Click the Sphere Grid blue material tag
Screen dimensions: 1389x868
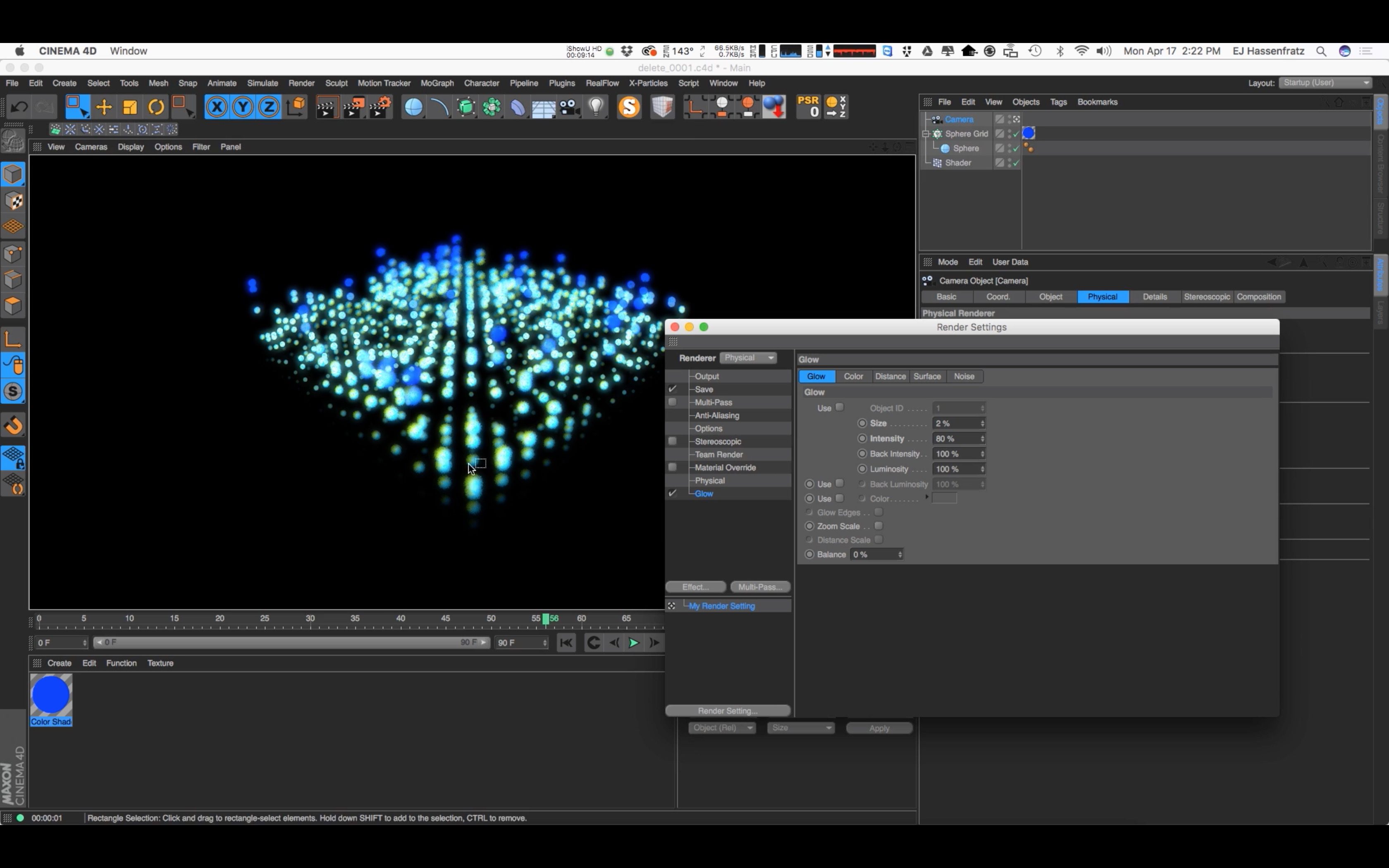[1029, 133]
